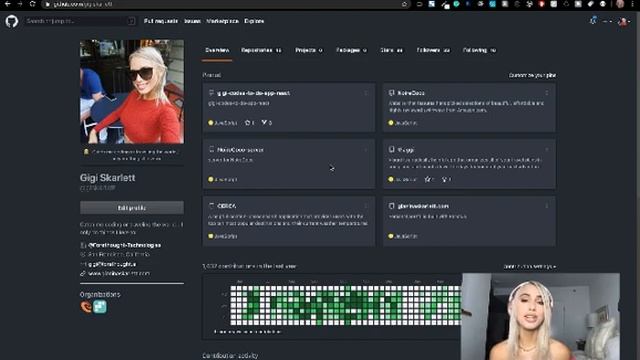Open Issues in the top navigation
The height and width of the screenshot is (360, 640).
point(192,21)
